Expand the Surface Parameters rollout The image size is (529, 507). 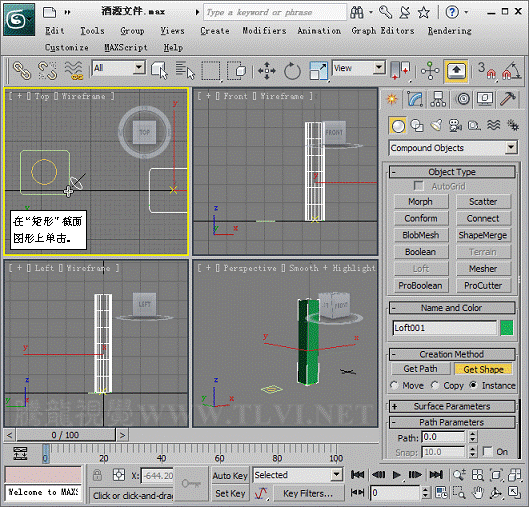452,406
